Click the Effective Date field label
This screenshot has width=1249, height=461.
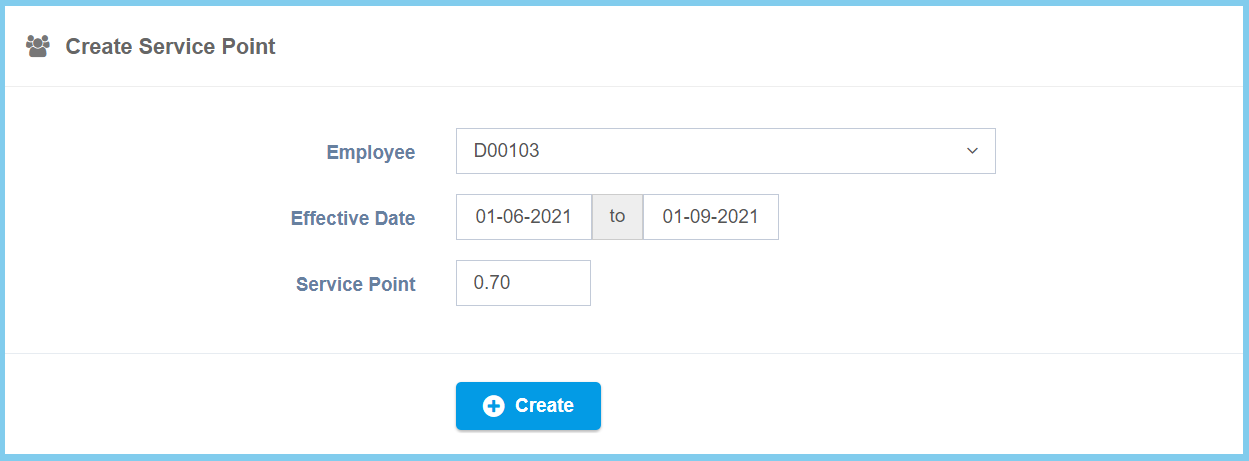click(352, 219)
